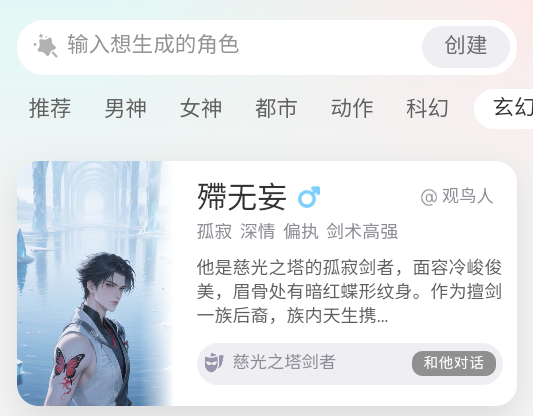The image size is (533, 416).
Task: Click the character name 殢无妄
Action: [x=241, y=197]
